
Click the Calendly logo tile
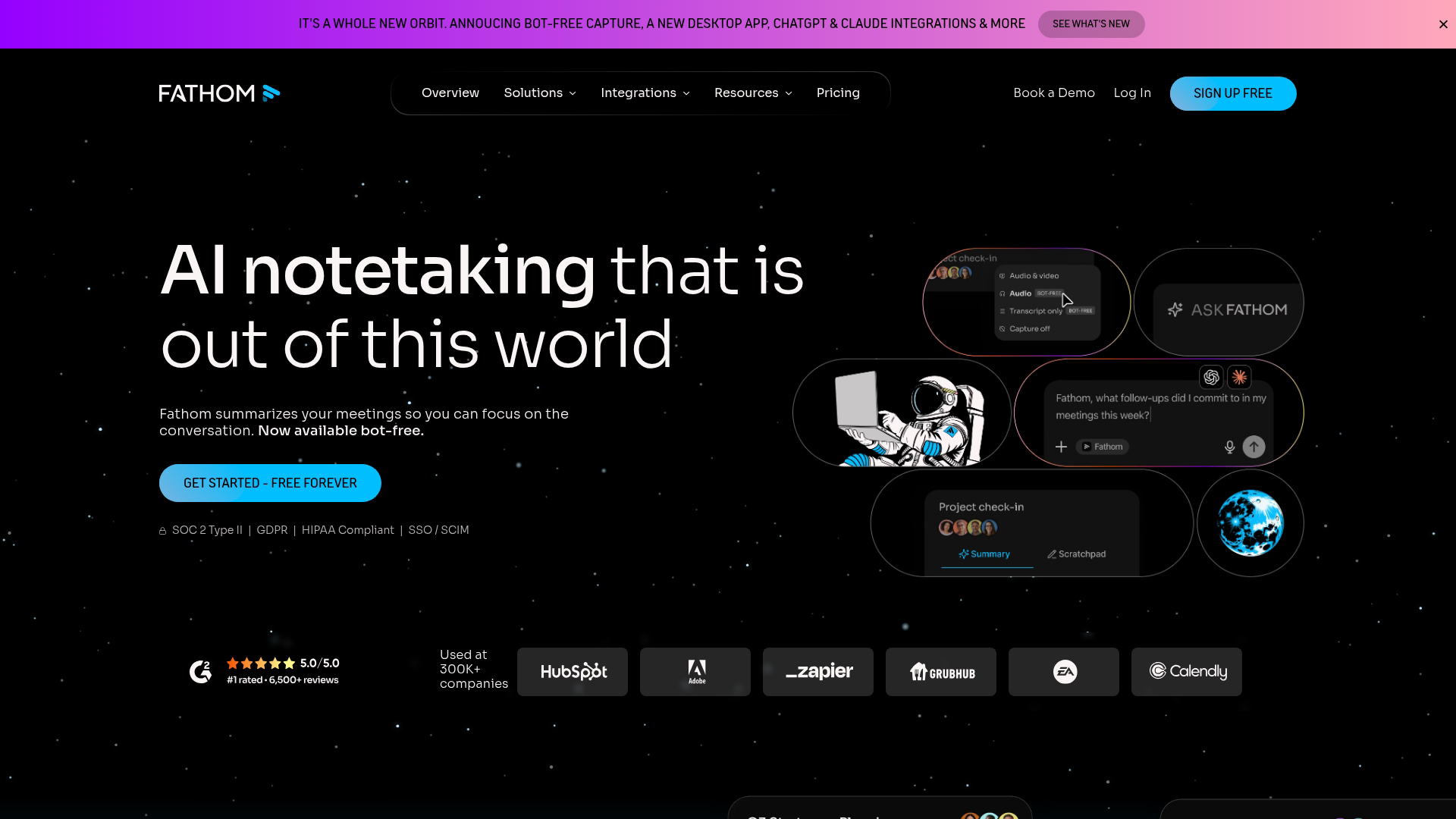[x=1187, y=672]
